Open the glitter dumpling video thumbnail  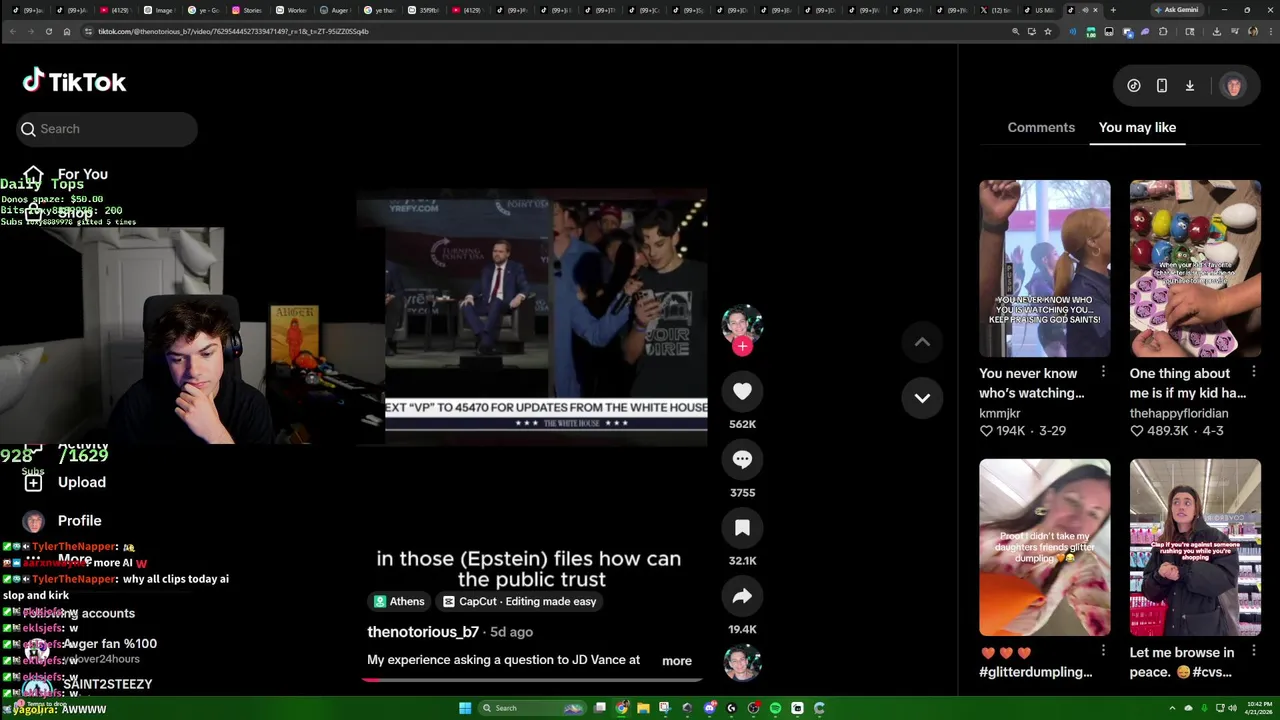1044,547
